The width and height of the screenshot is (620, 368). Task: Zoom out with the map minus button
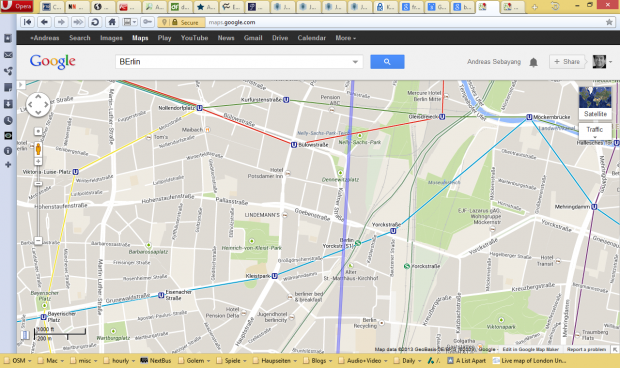coord(38,240)
